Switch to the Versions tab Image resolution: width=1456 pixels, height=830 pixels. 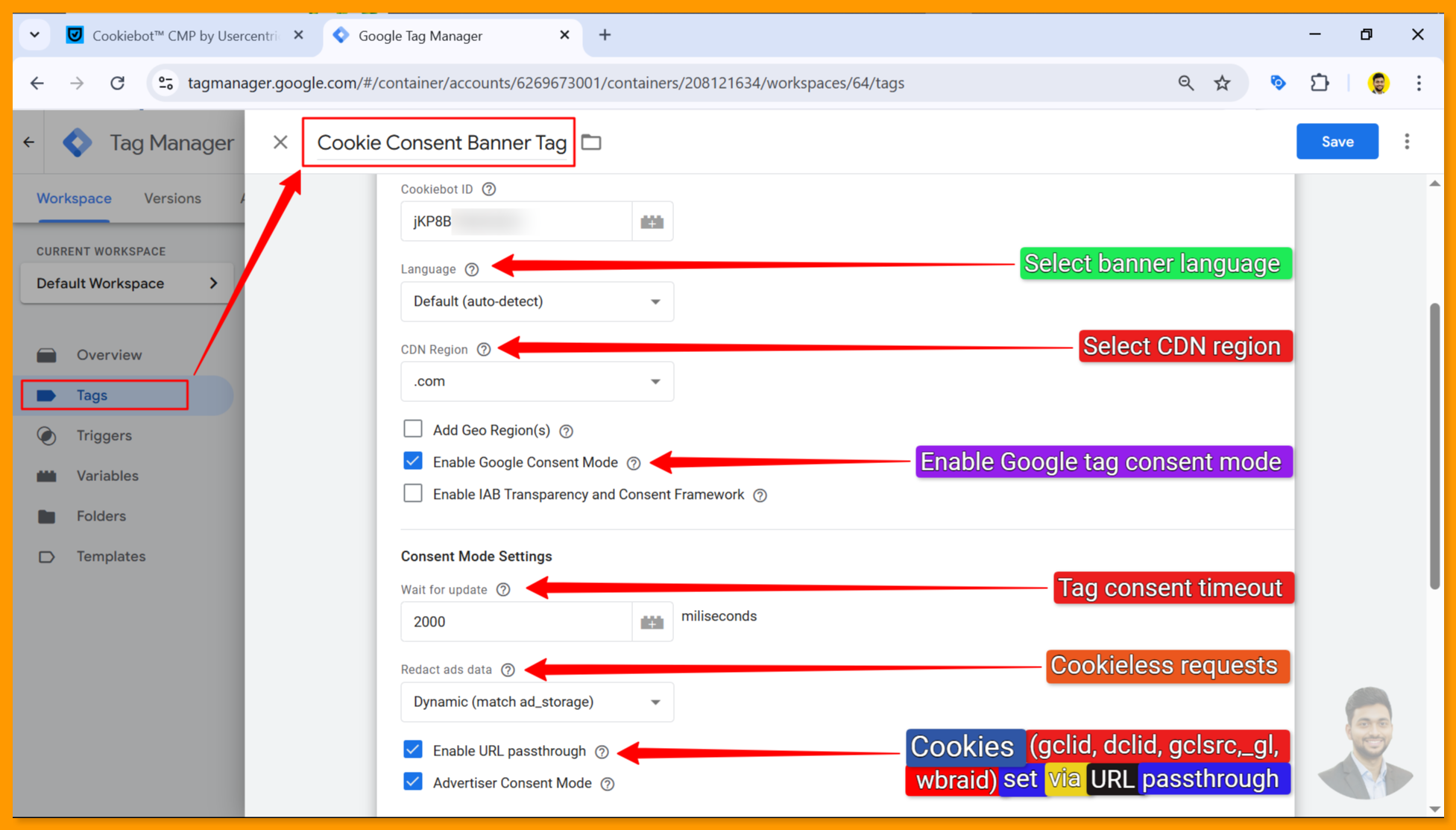coord(172,198)
